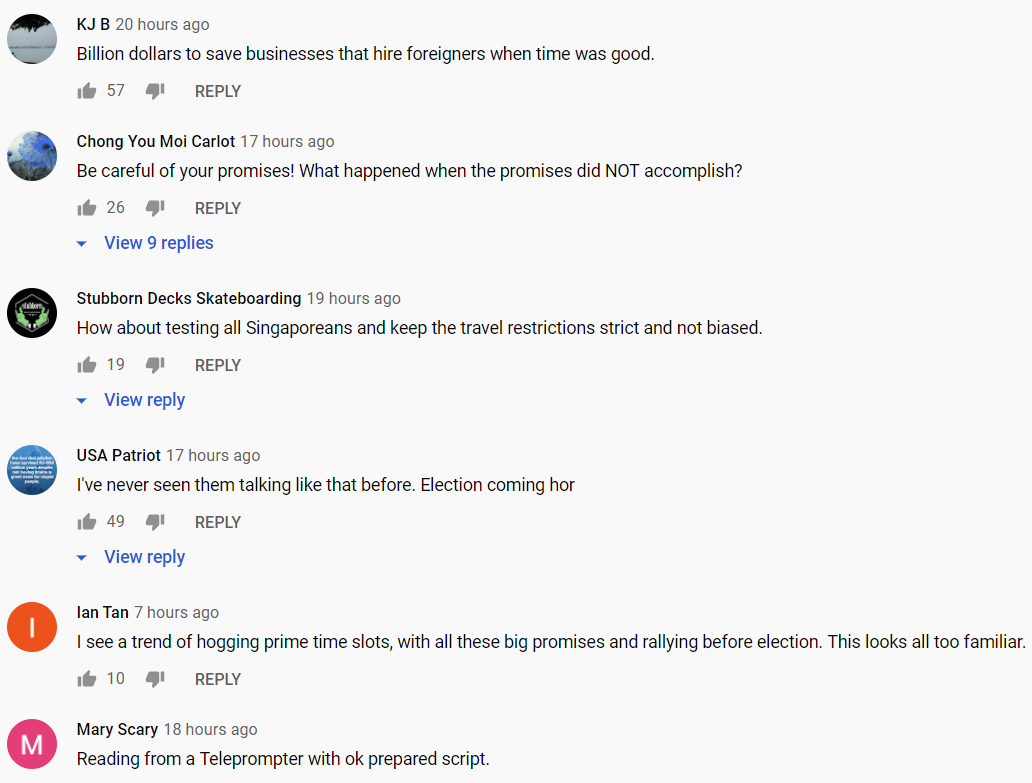Thumbs up Chong You Moi Carlot's comment

pos(86,208)
